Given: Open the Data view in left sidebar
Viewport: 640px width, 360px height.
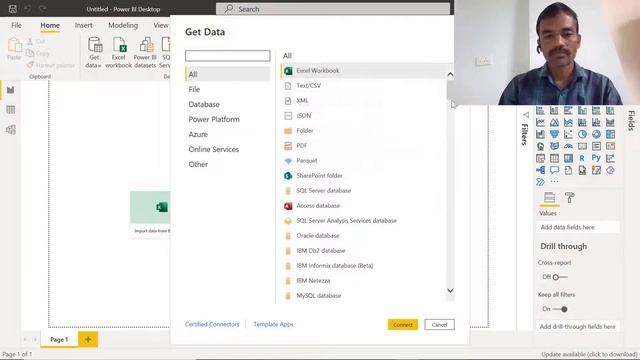Looking at the screenshot, I should tap(11, 109).
